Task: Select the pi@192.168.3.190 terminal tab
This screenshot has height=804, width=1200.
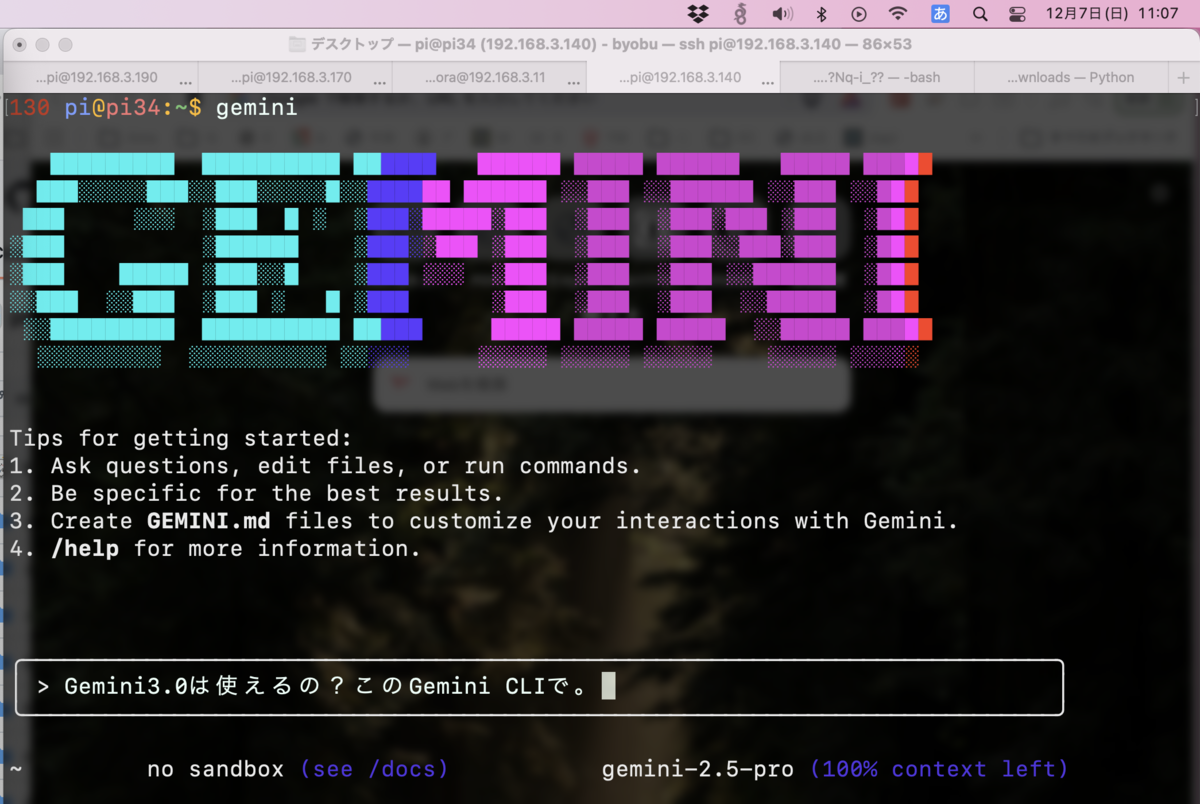Action: pyautogui.click(x=102, y=77)
